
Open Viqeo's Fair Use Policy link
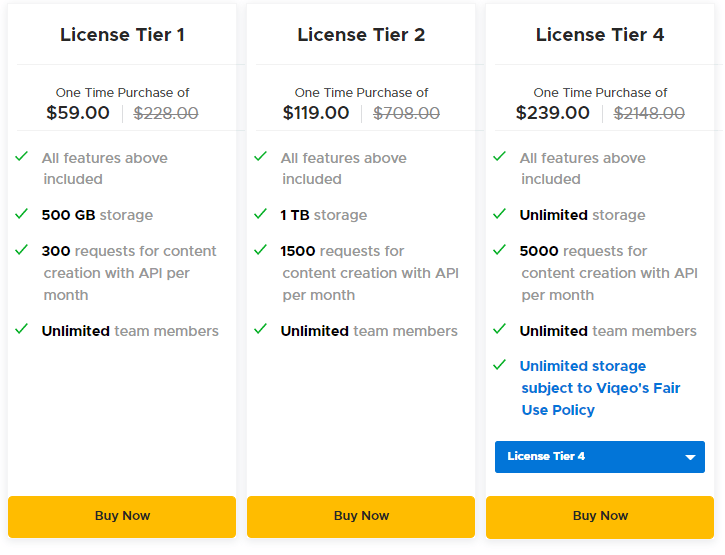click(600, 388)
